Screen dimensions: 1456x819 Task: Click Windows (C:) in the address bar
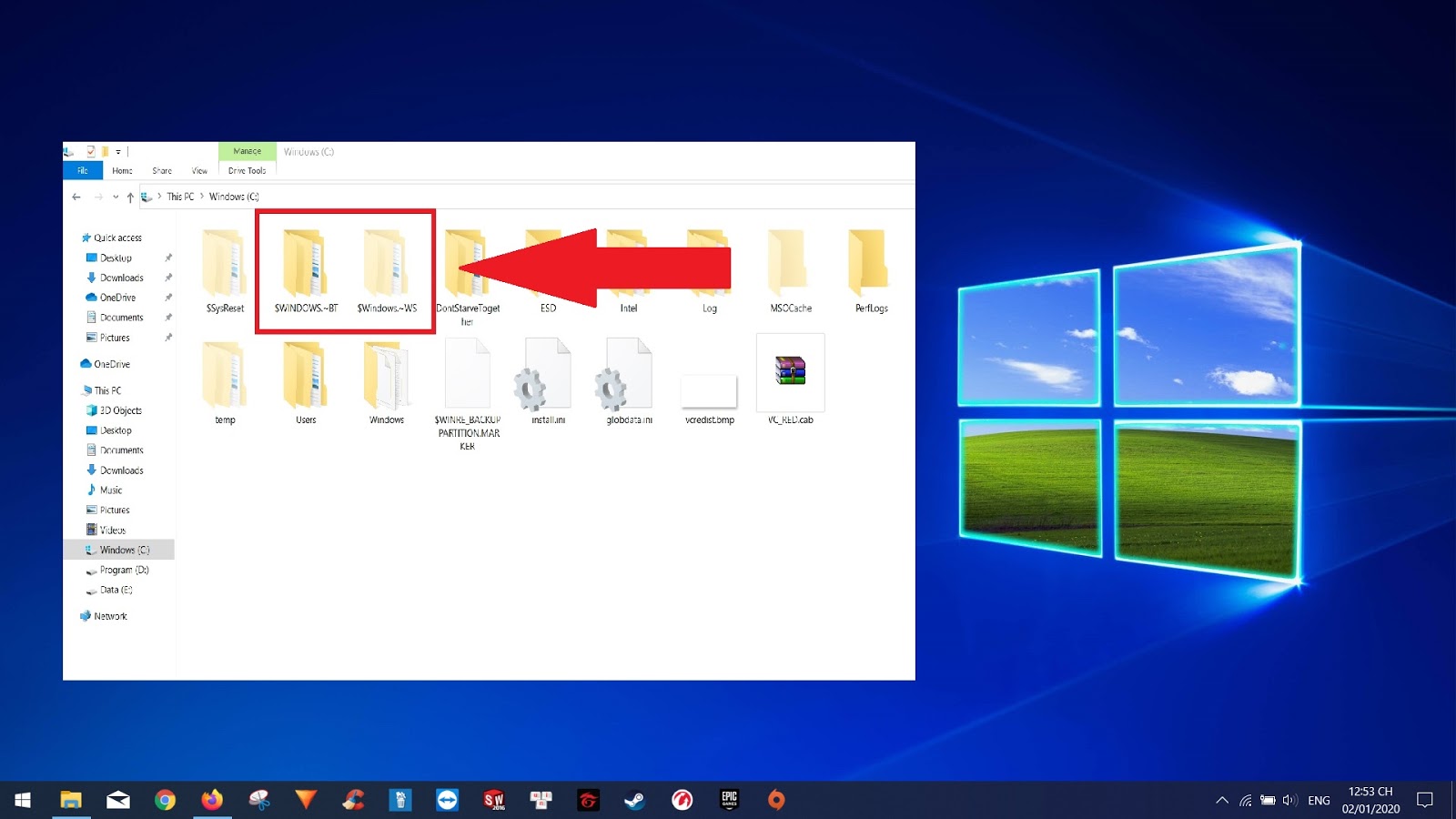pyautogui.click(x=234, y=197)
